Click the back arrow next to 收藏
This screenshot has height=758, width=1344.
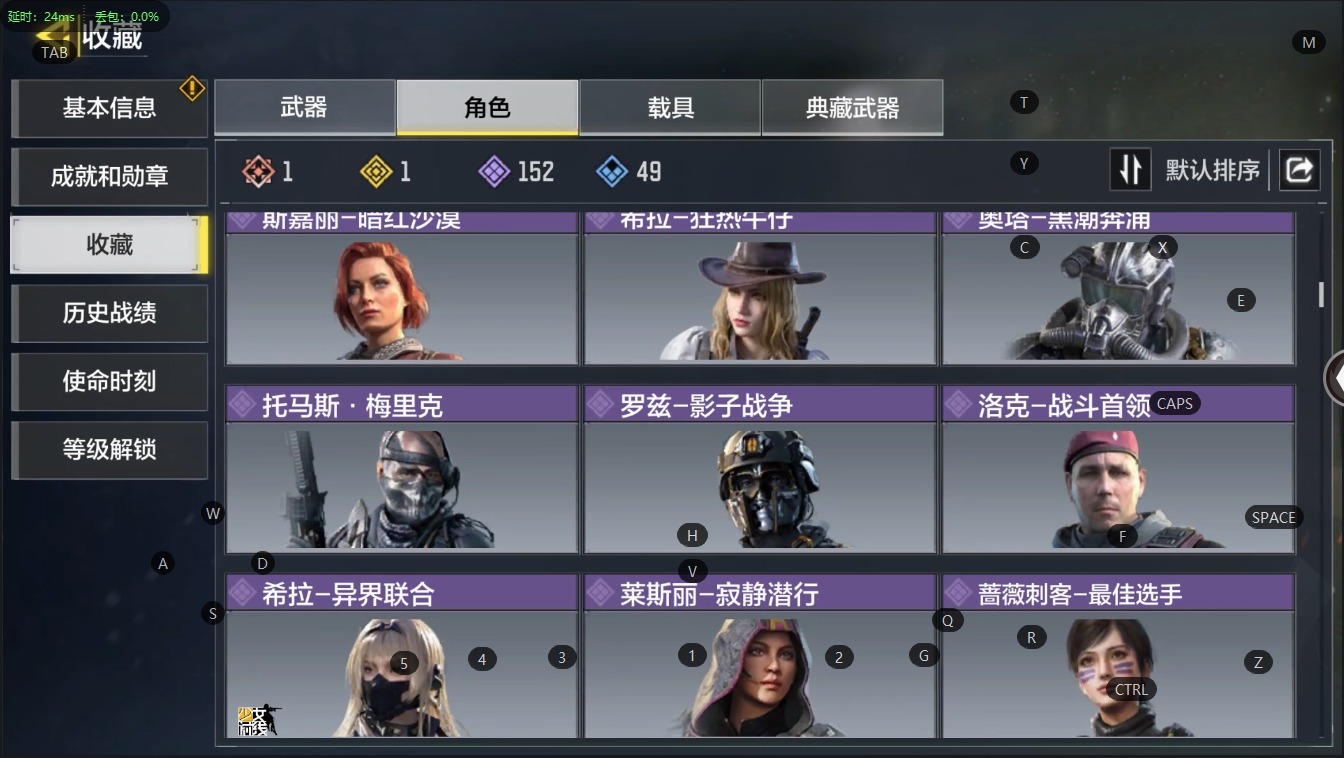55,37
